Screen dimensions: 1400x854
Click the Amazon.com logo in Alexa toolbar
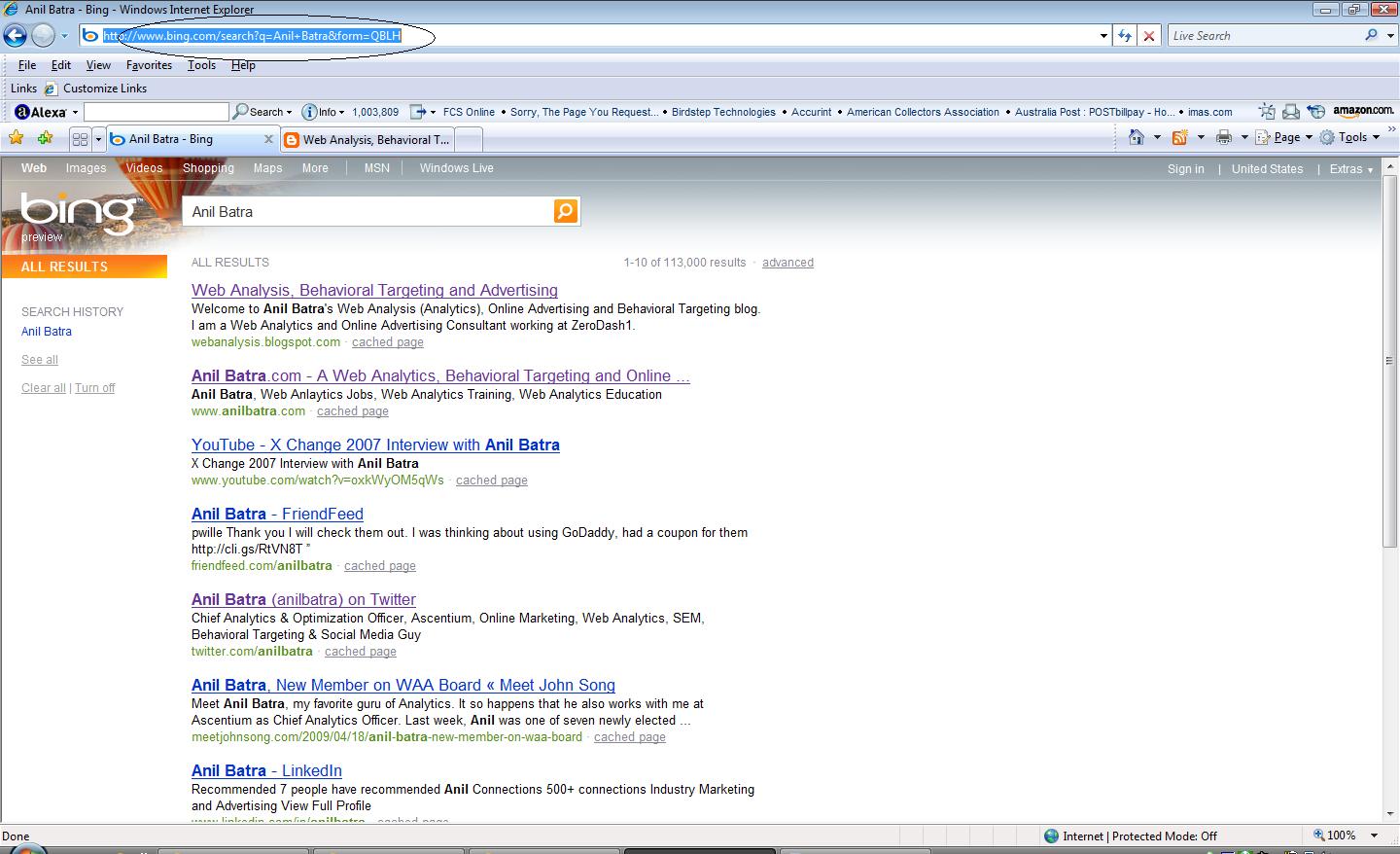tap(1363, 112)
